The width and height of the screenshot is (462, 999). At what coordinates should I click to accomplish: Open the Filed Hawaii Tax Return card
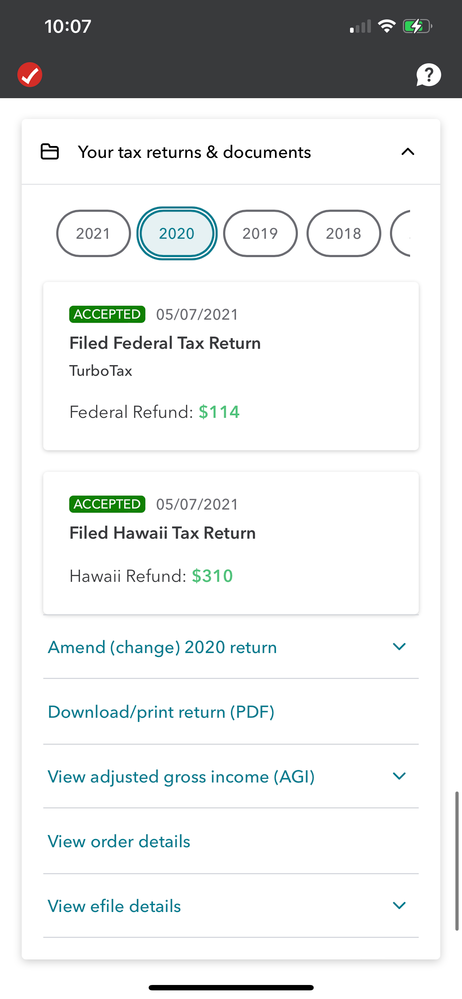coord(231,543)
